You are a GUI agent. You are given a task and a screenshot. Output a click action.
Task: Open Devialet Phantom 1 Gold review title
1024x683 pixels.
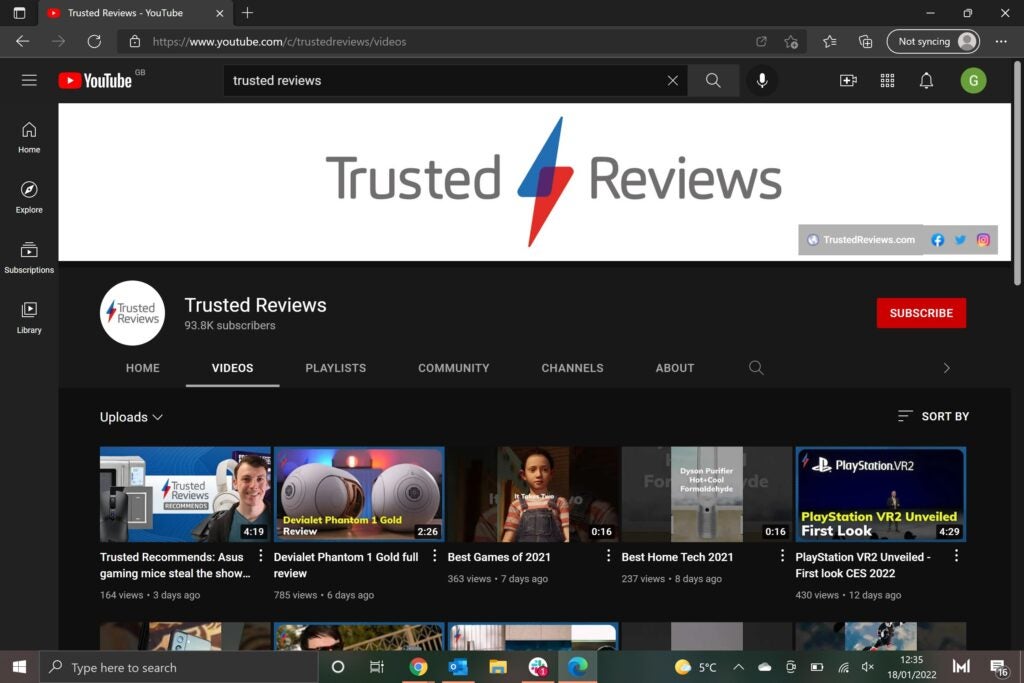346,565
